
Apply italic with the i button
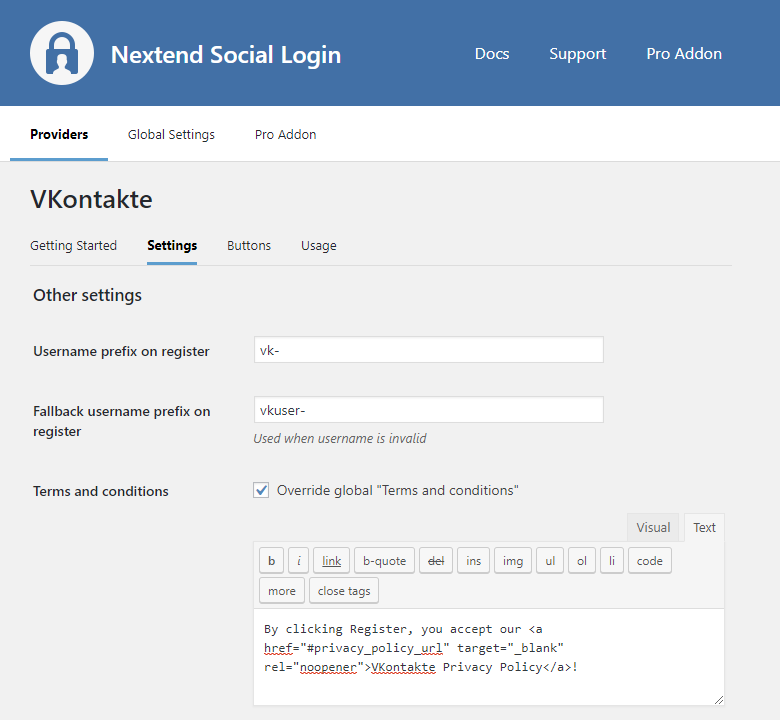click(299, 561)
